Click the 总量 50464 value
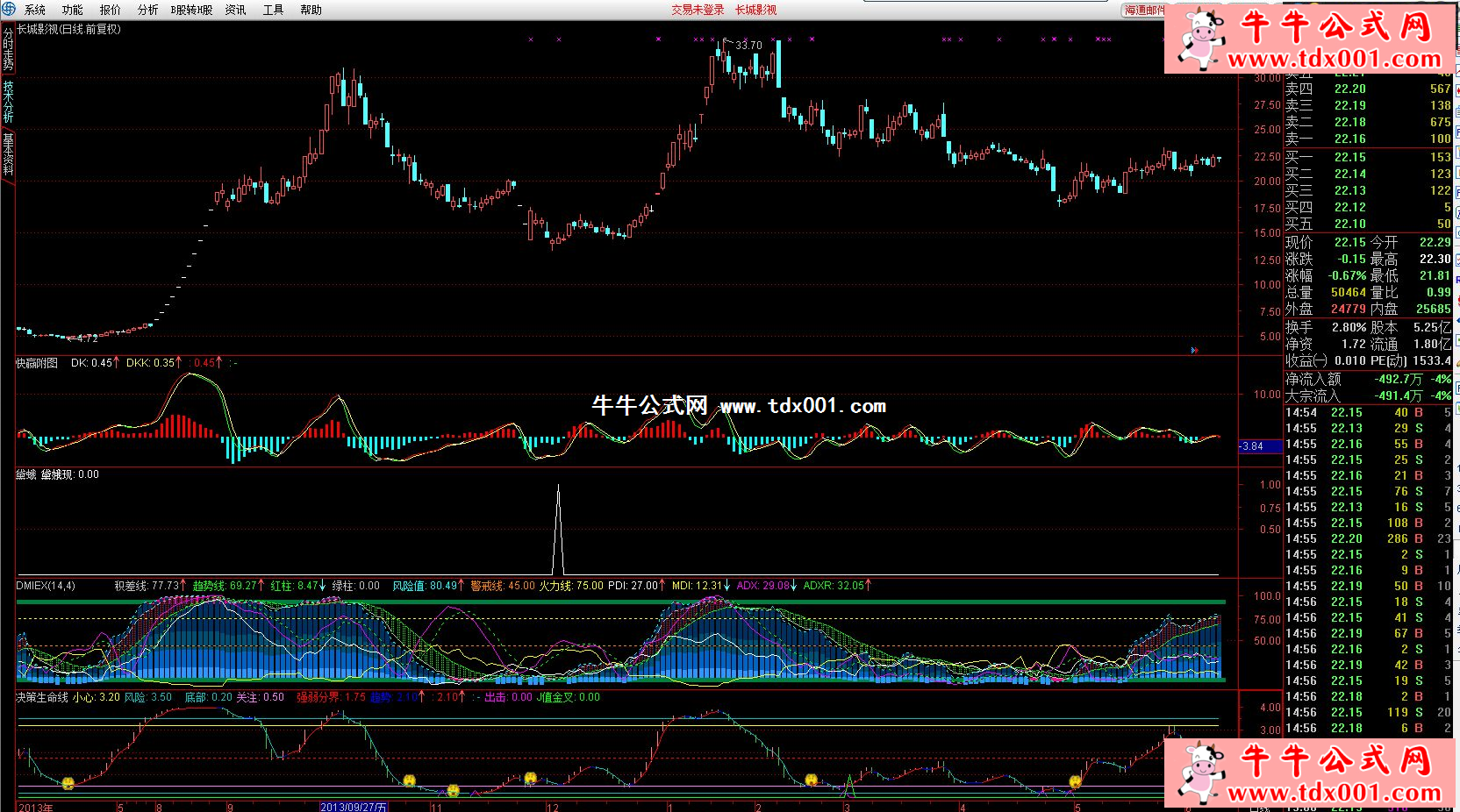This screenshot has height=812, width=1460. [1348, 292]
